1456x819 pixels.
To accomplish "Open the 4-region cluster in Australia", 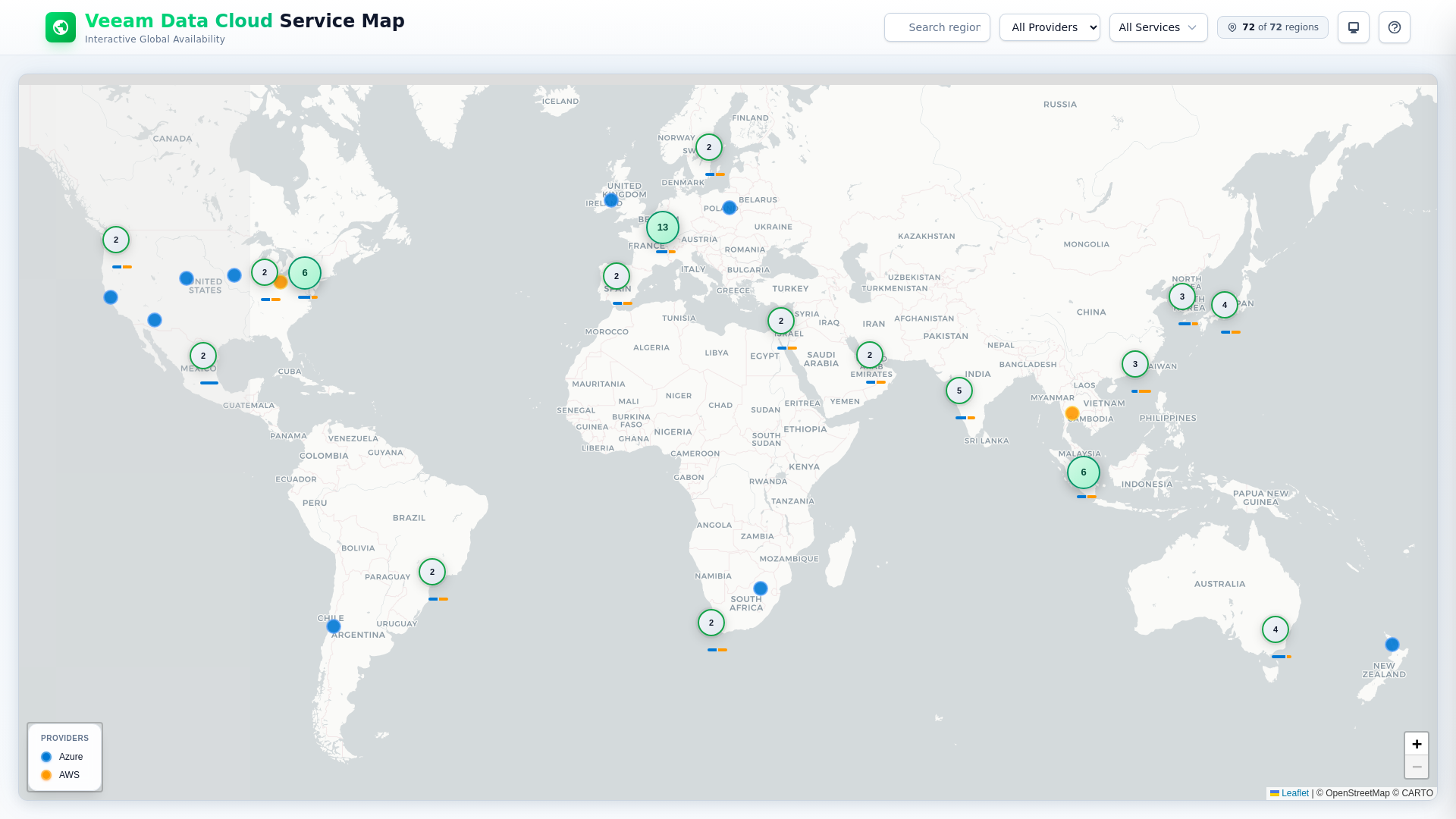I will (1276, 629).
